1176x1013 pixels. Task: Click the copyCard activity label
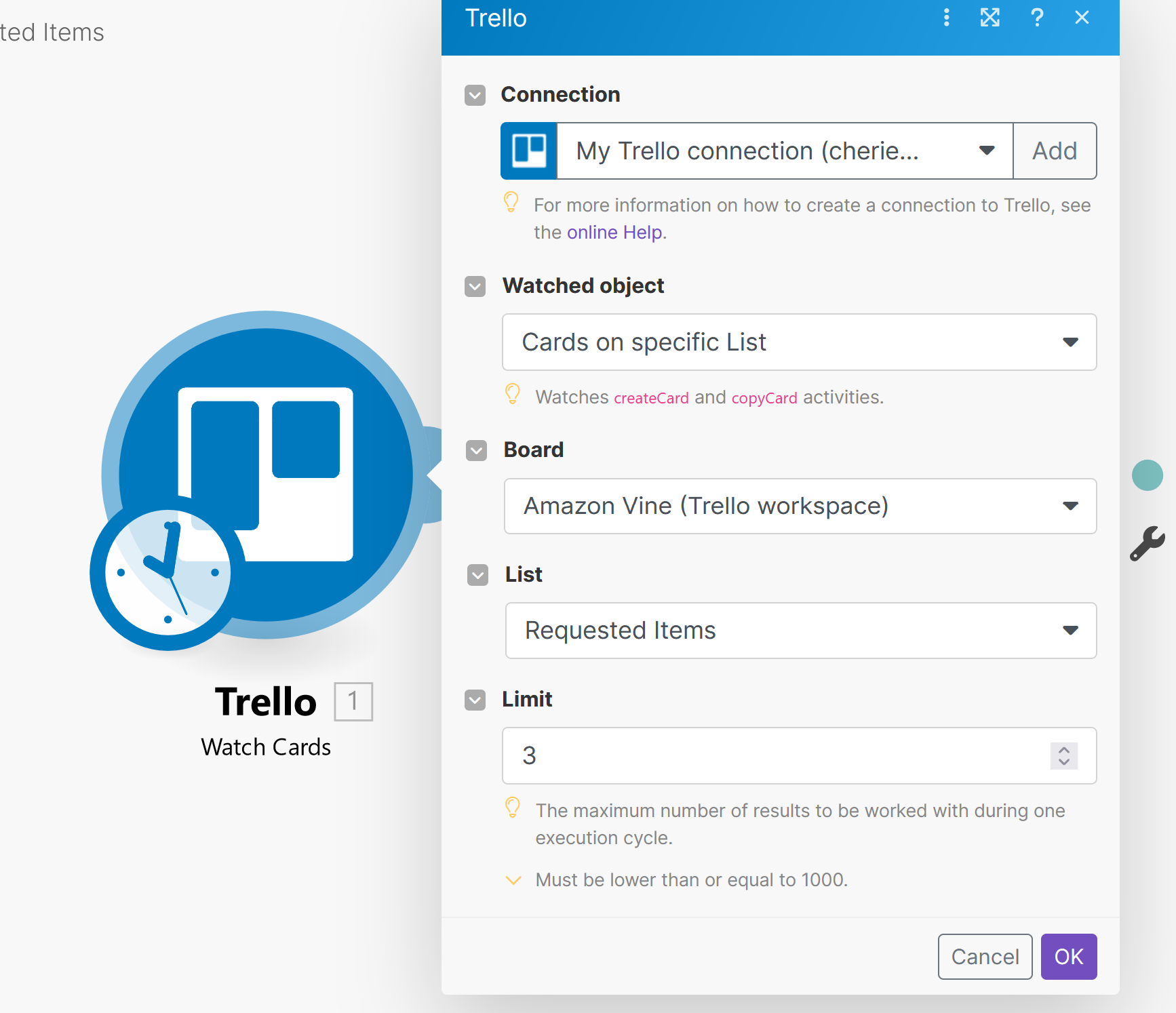coord(764,398)
